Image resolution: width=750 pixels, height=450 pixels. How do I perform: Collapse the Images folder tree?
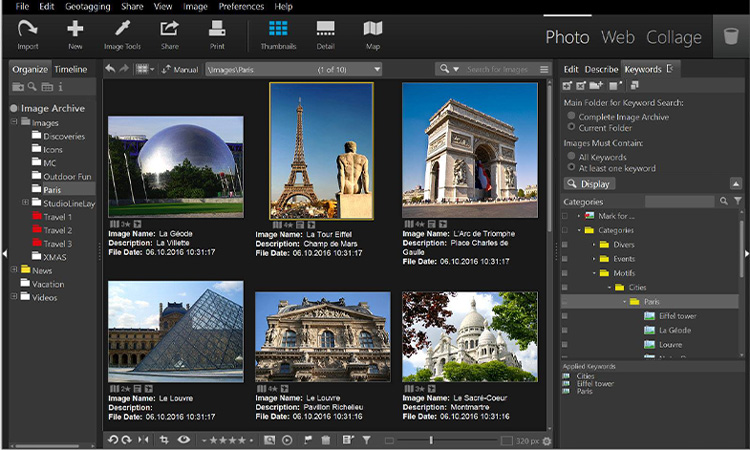click(x=14, y=121)
